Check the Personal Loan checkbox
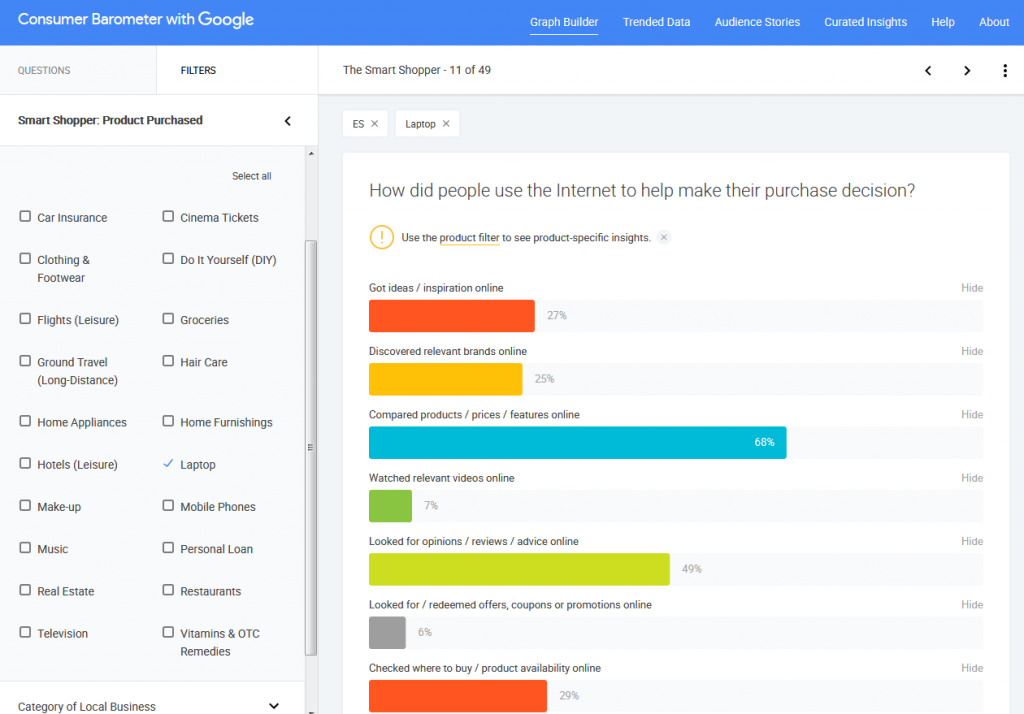The image size is (1024, 714). 168,548
